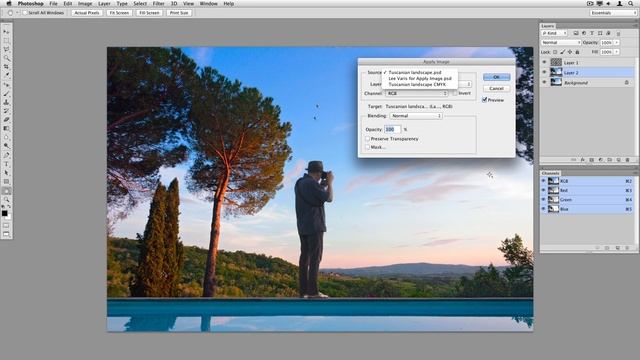Open Essentials workspace dropdown
The image size is (640, 360).
pos(613,13)
